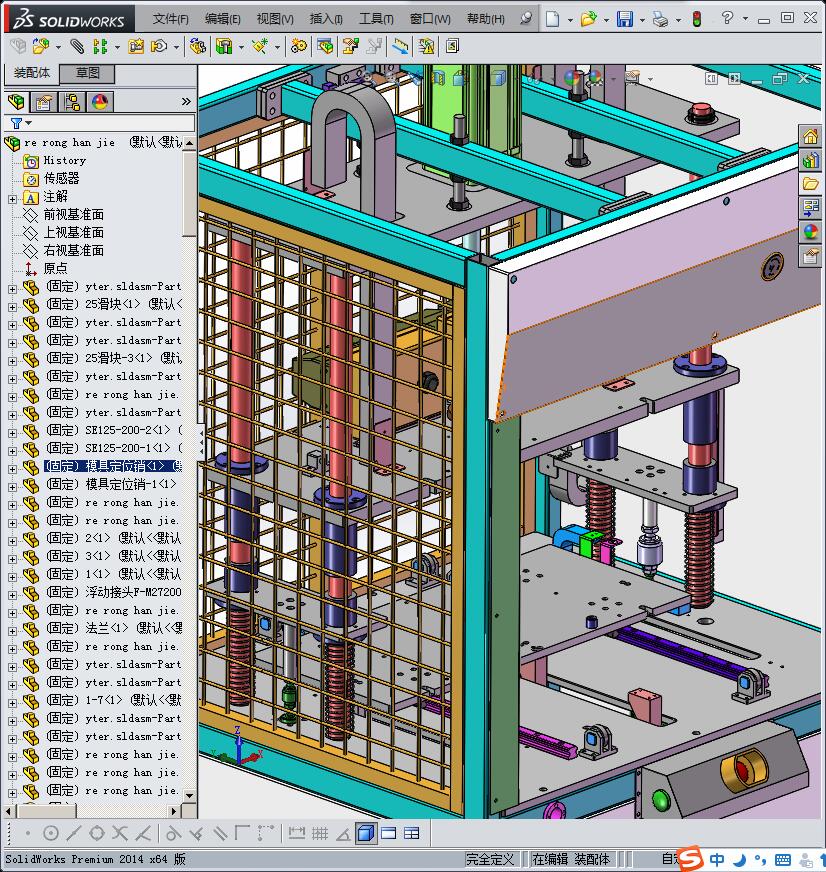Open the 文件(F) menu
The height and width of the screenshot is (872, 826).
tap(170, 19)
